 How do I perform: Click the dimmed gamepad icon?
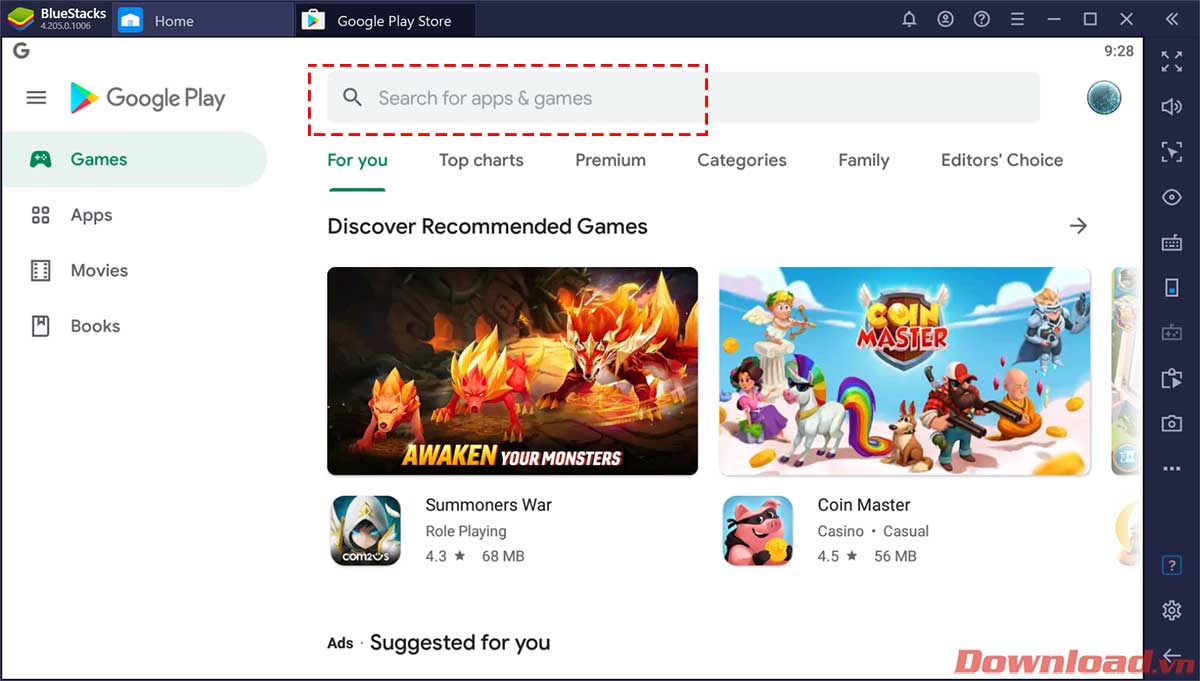tap(1172, 333)
